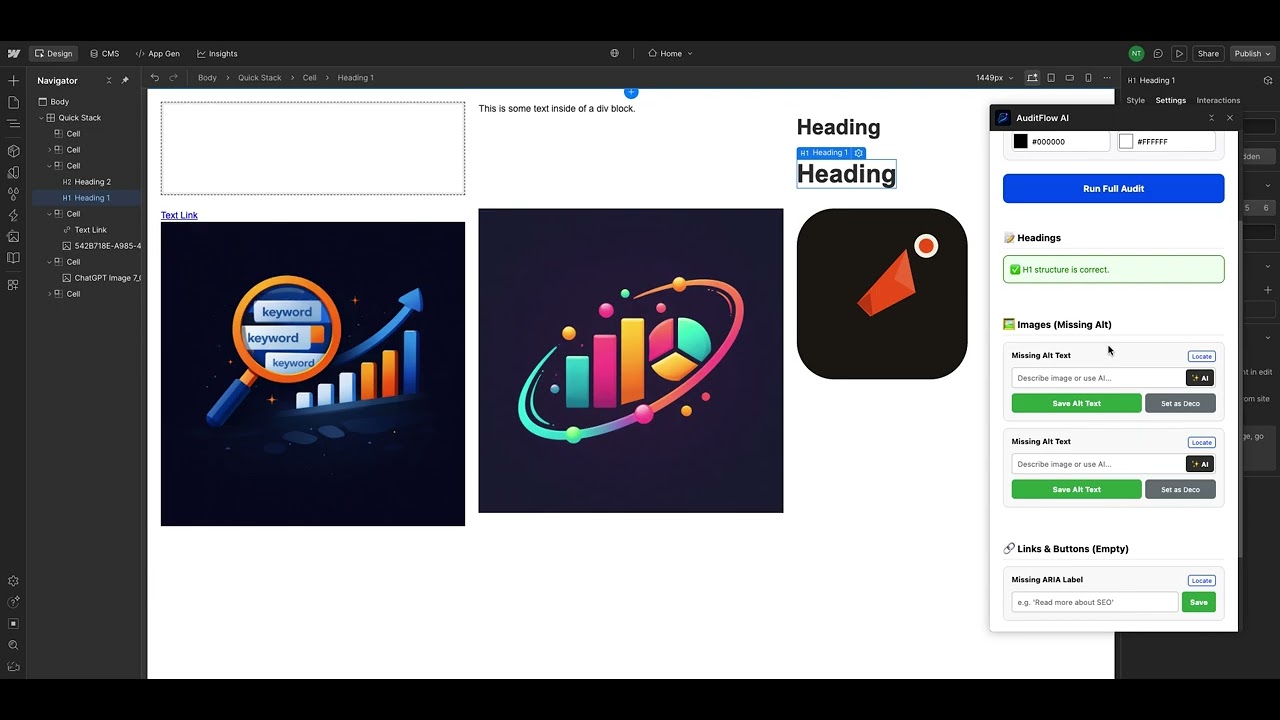Open the Add elements panel
The image size is (1280, 720).
click(x=13, y=80)
